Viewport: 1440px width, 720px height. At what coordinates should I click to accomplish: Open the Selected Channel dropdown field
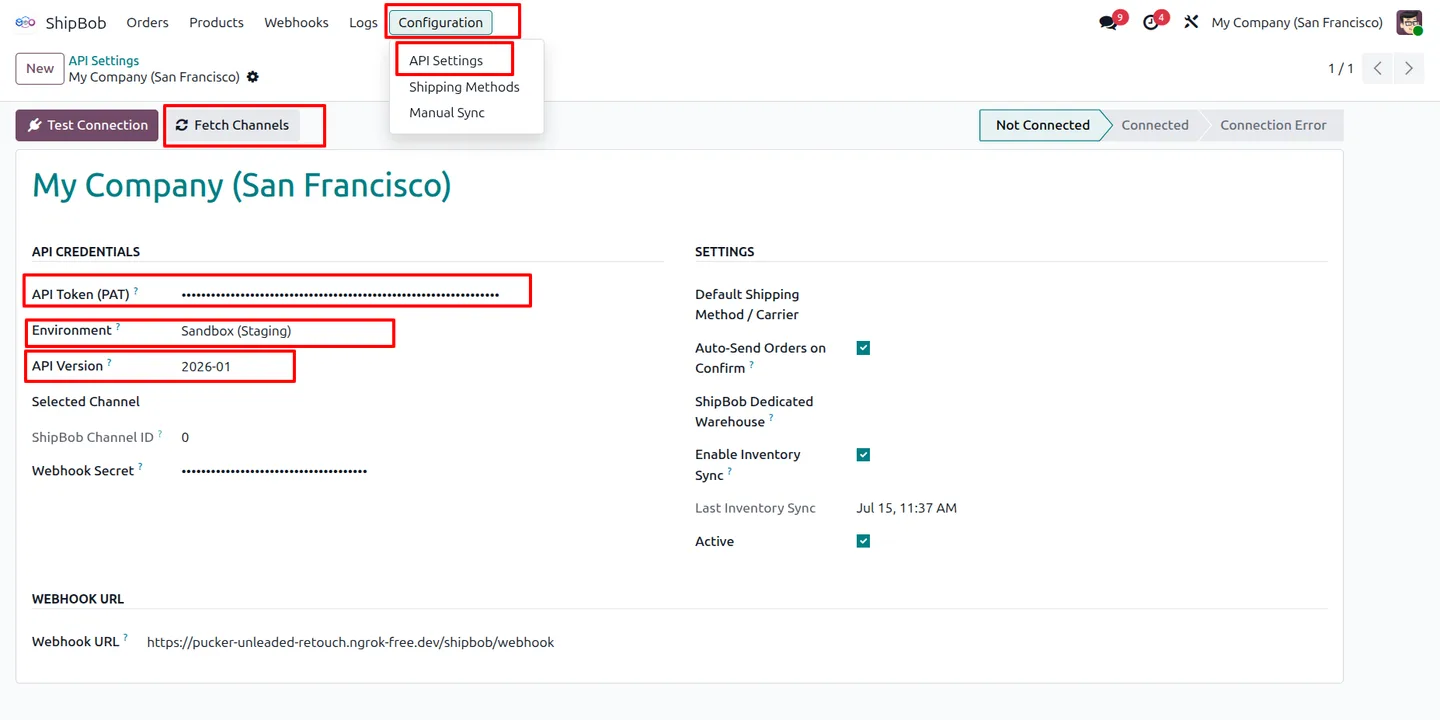pyautogui.click(x=422, y=402)
